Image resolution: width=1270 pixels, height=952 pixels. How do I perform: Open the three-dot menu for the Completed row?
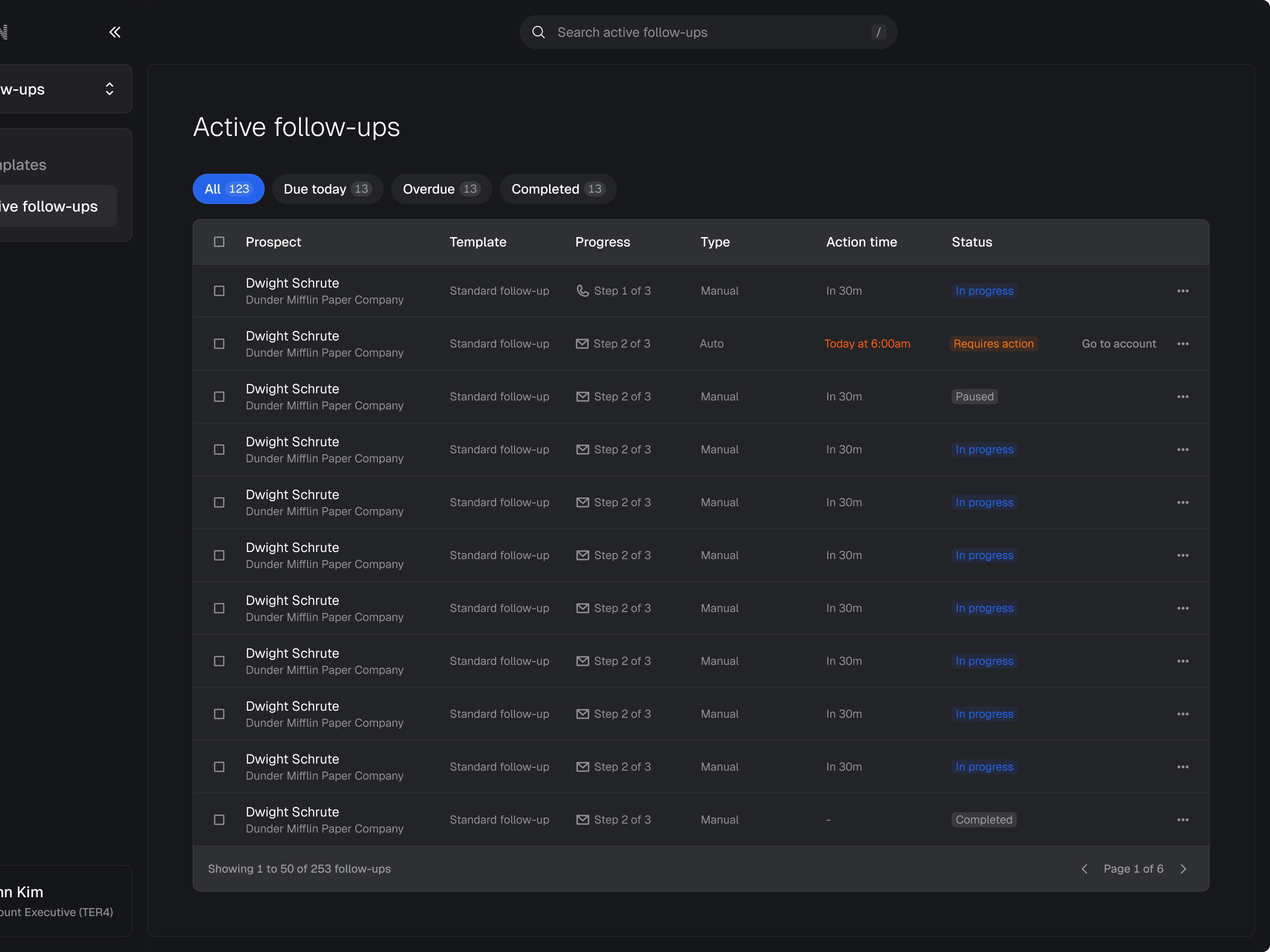coord(1182,819)
